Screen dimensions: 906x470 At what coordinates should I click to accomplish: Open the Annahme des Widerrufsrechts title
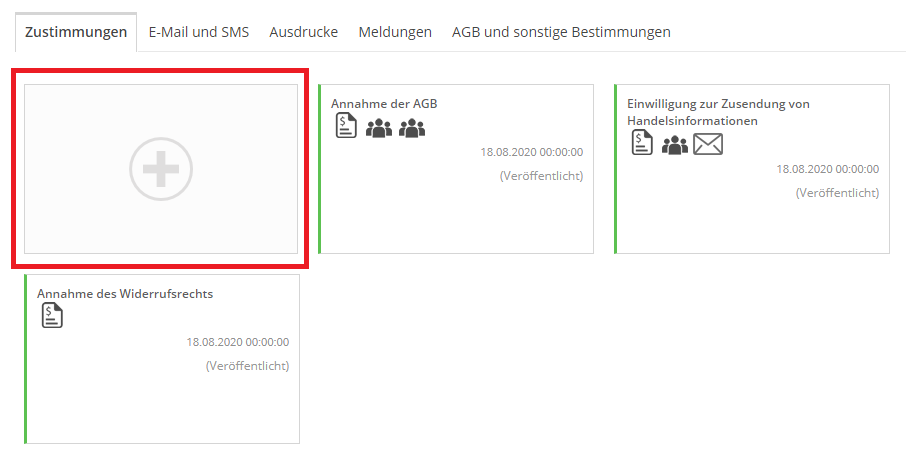125,294
